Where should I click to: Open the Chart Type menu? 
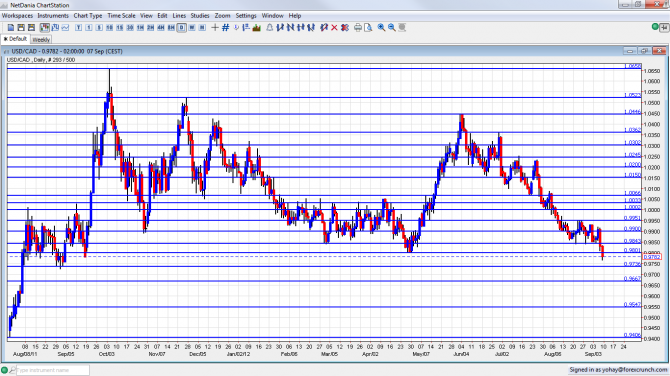pos(88,16)
